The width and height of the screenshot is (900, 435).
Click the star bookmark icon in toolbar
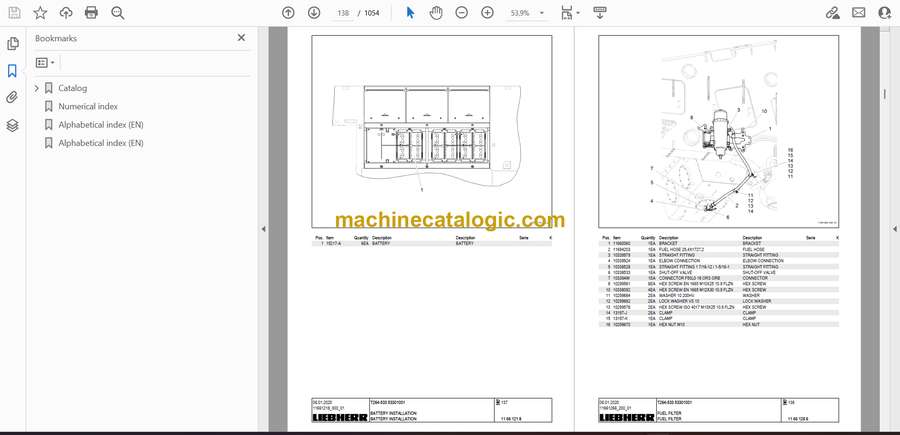[40, 13]
